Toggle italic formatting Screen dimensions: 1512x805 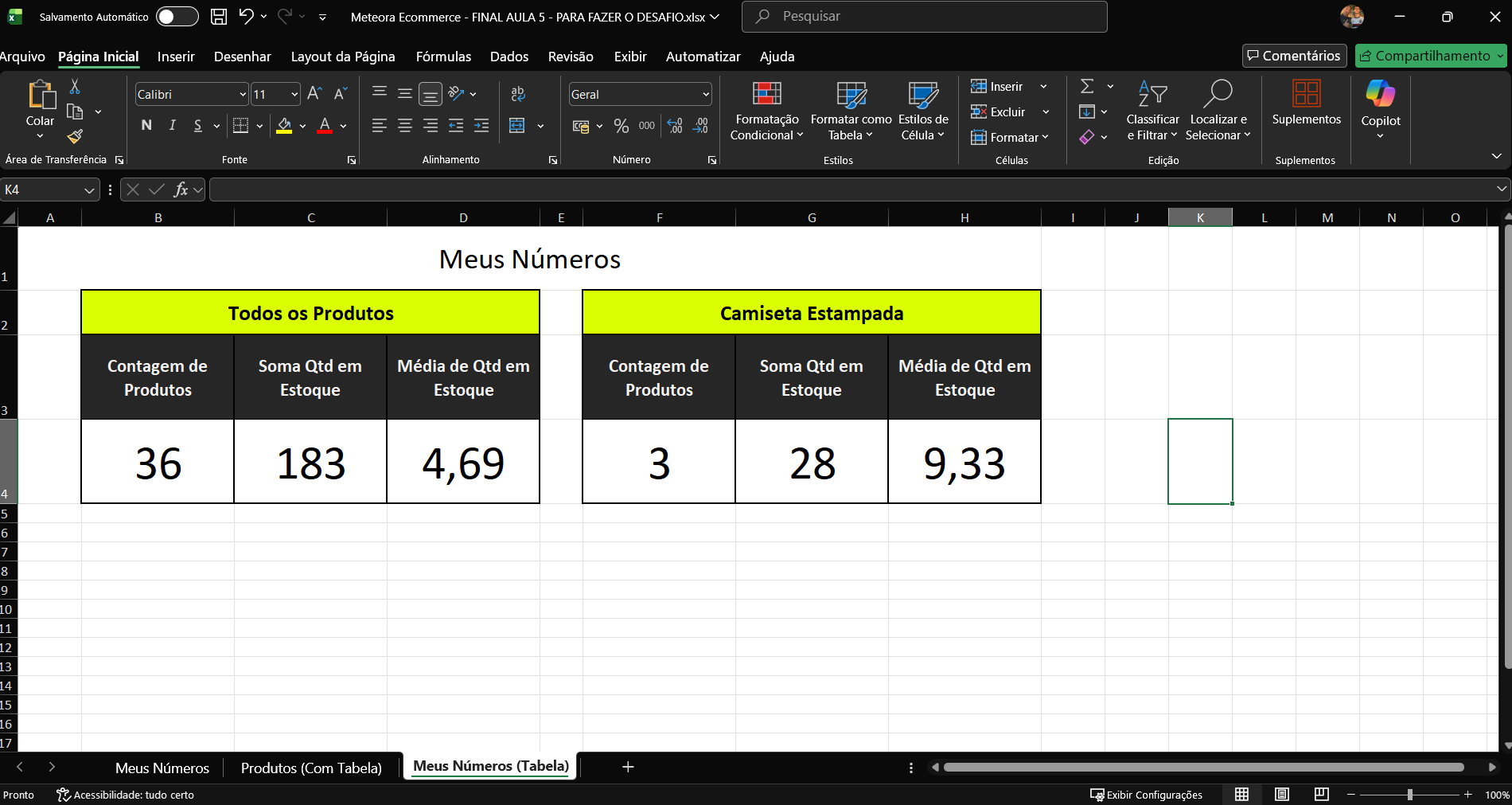tap(172, 125)
